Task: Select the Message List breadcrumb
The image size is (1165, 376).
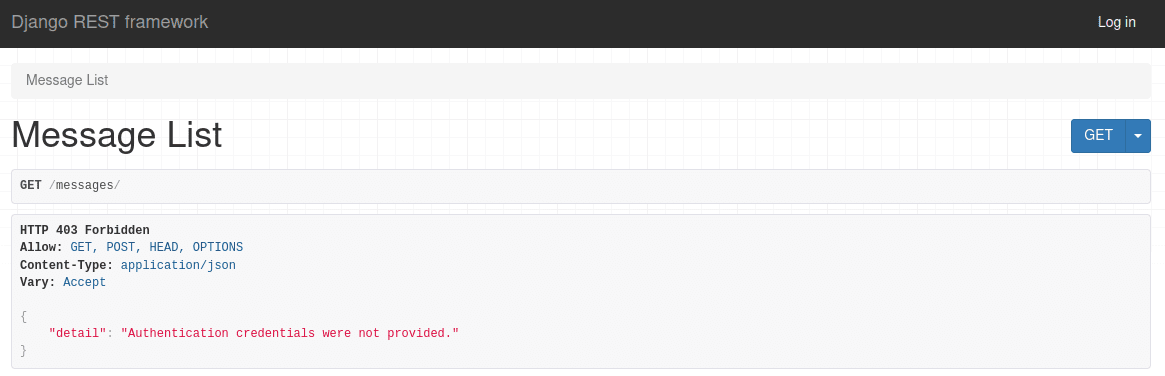Action: click(x=67, y=80)
